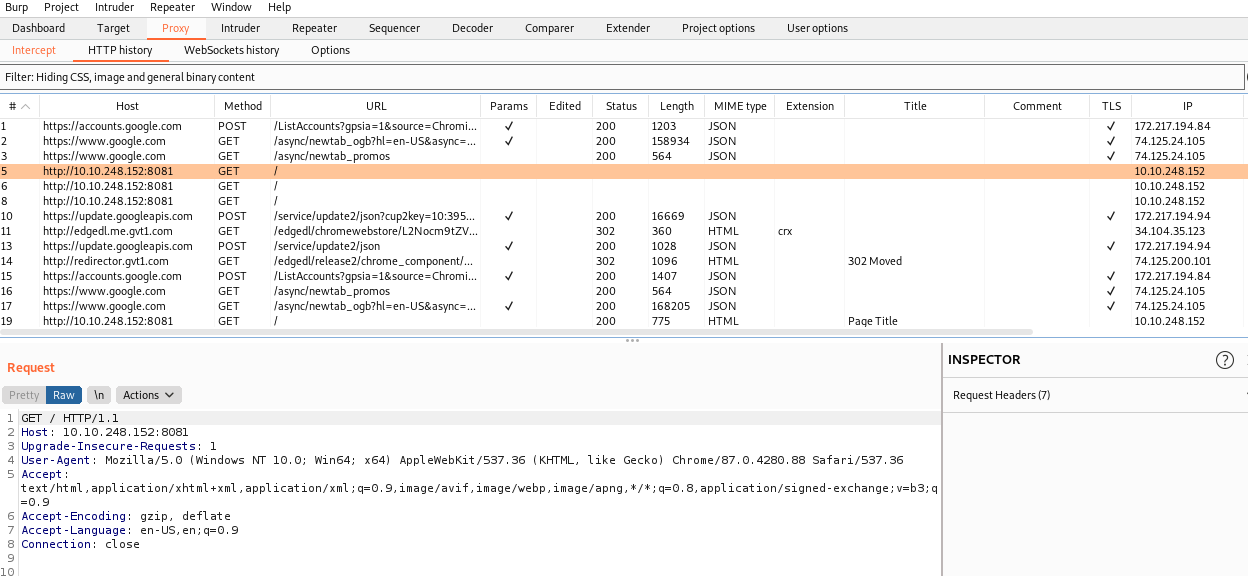Screen dimensions: 1248x576
Task: Open the proxy Options sub-tab
Action: click(x=330, y=50)
